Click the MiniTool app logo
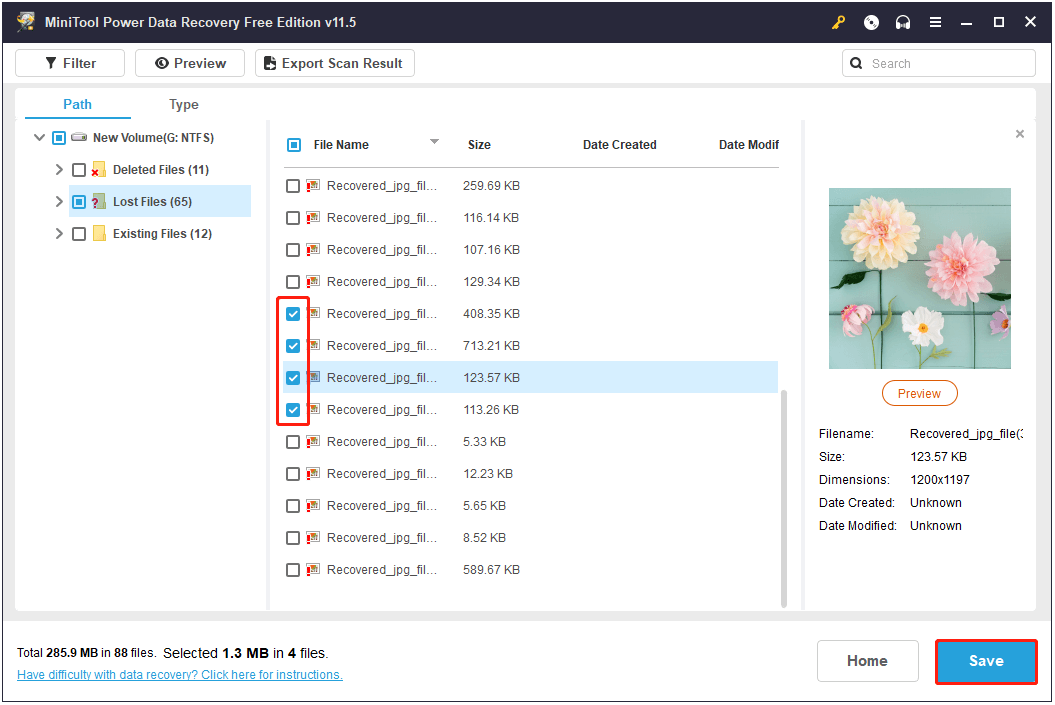The width and height of the screenshot is (1055, 705). [x=26, y=22]
